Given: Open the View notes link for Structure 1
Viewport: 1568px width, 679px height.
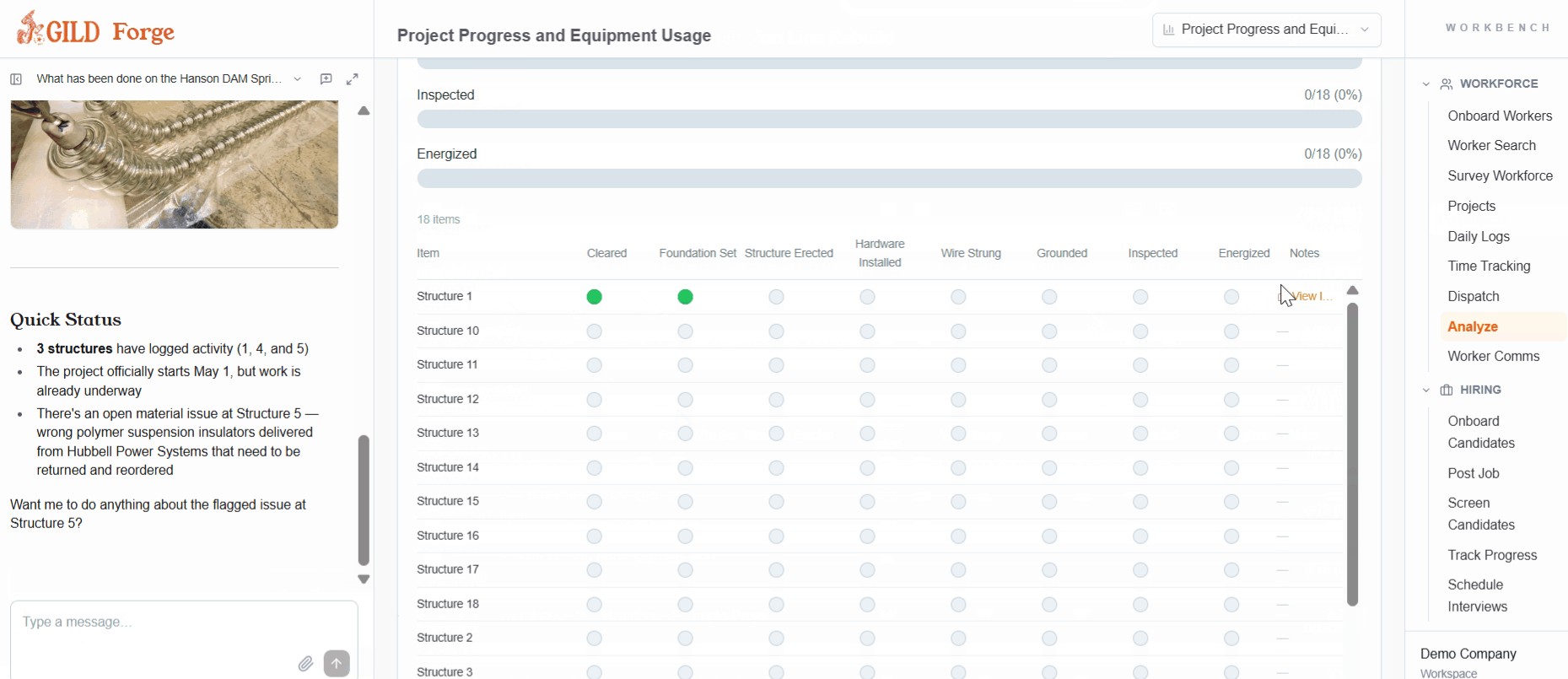Looking at the screenshot, I should (x=1312, y=297).
